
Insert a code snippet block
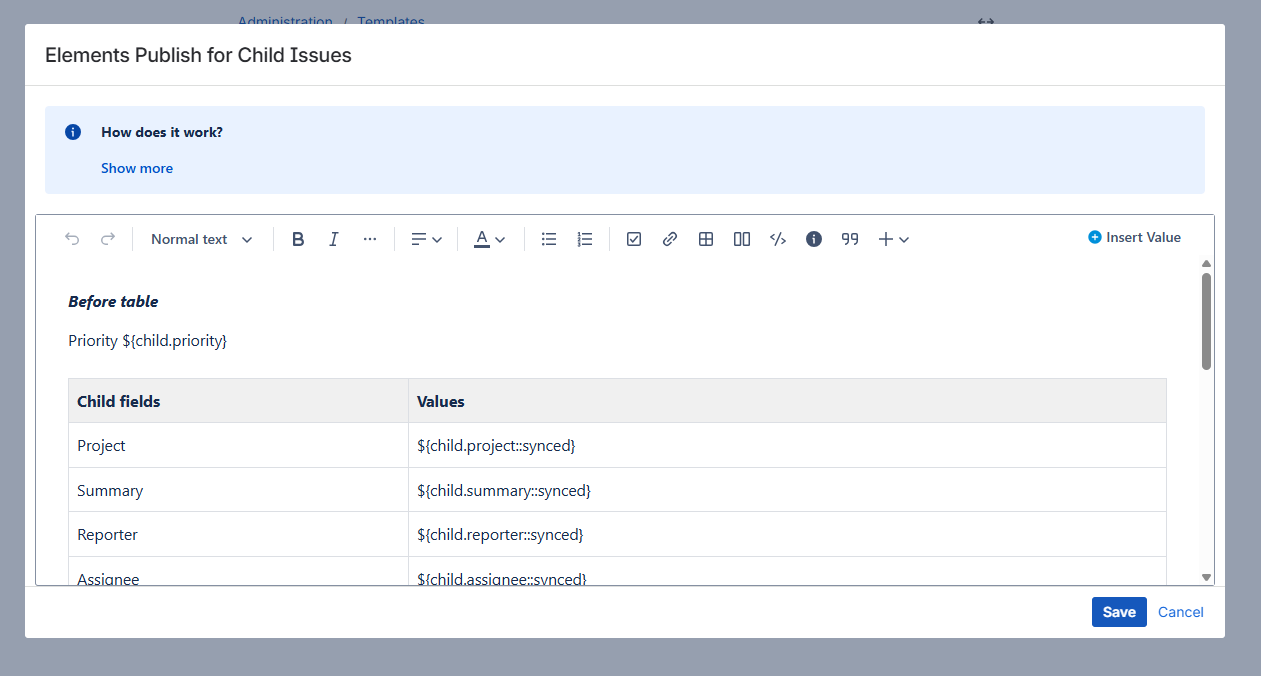(778, 239)
